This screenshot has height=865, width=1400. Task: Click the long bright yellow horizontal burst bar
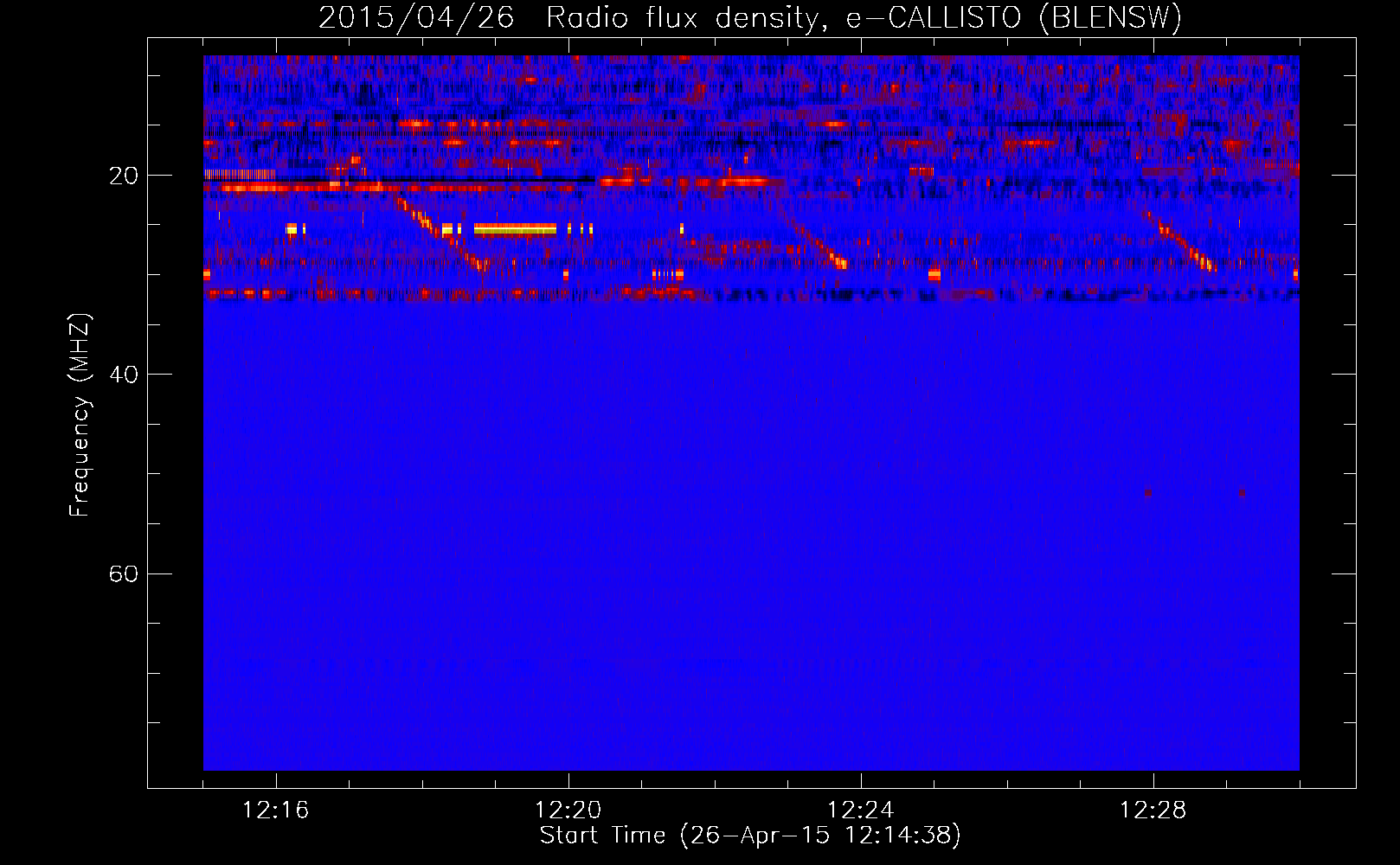pos(515,229)
